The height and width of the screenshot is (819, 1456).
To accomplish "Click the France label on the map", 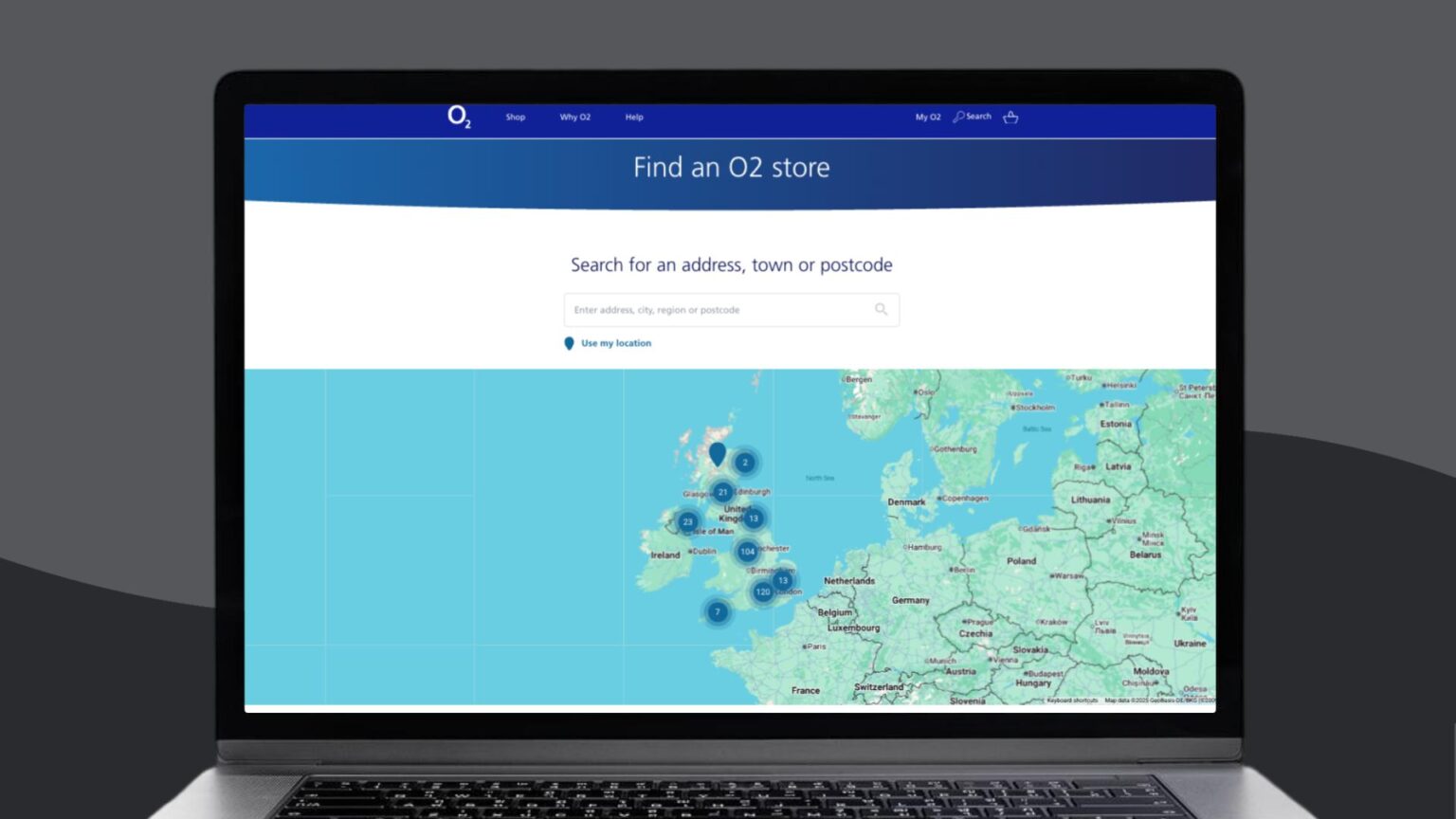I will click(806, 690).
